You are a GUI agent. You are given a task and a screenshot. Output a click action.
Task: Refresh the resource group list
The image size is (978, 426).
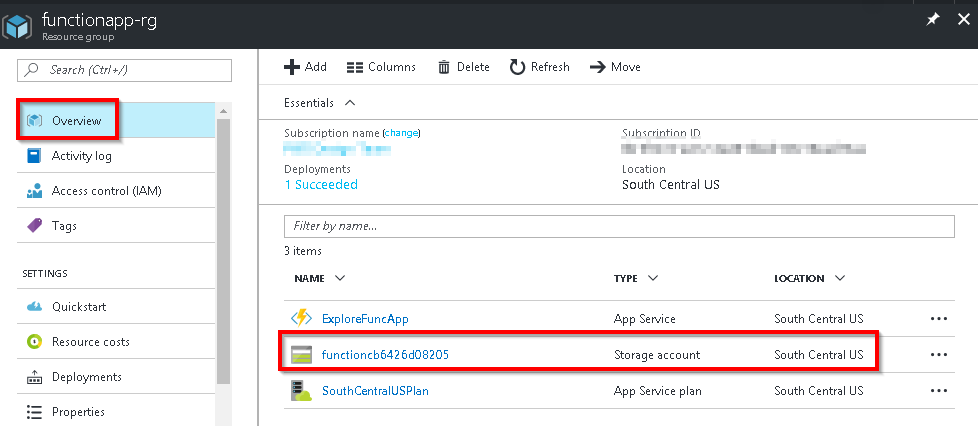coord(539,67)
